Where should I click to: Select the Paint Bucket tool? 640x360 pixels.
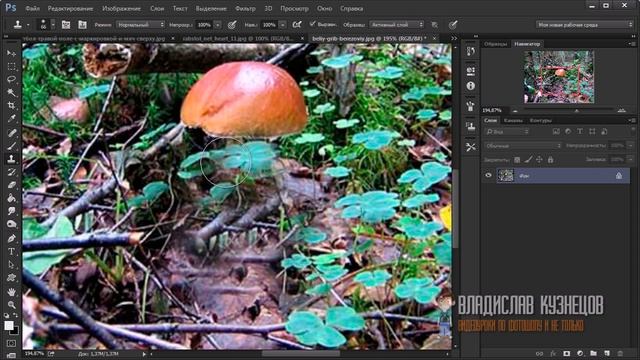click(11, 198)
